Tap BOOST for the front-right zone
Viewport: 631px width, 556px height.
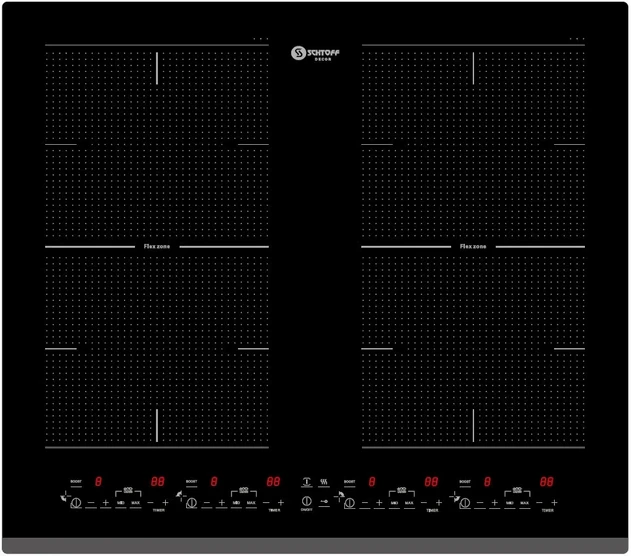coord(465,482)
